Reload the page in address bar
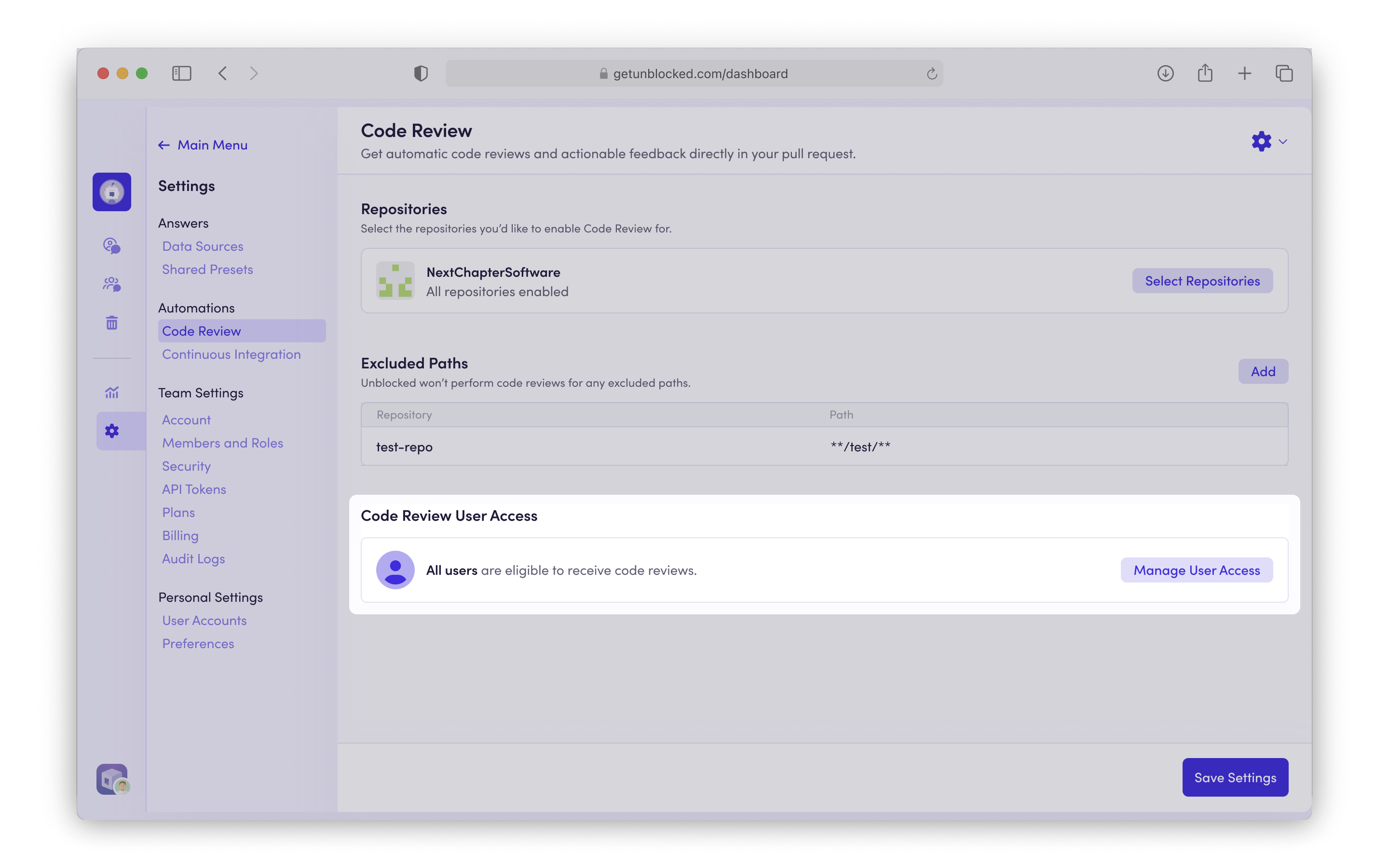The image size is (1389, 868). pos(932,73)
